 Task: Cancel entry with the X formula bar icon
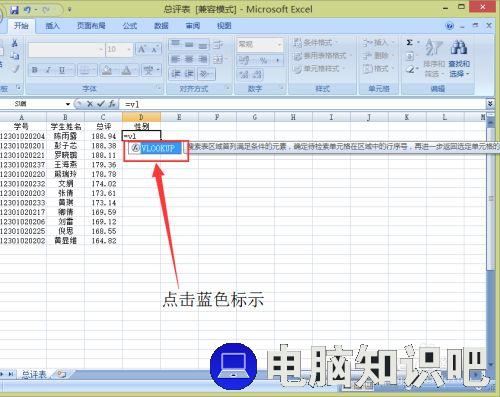point(90,104)
